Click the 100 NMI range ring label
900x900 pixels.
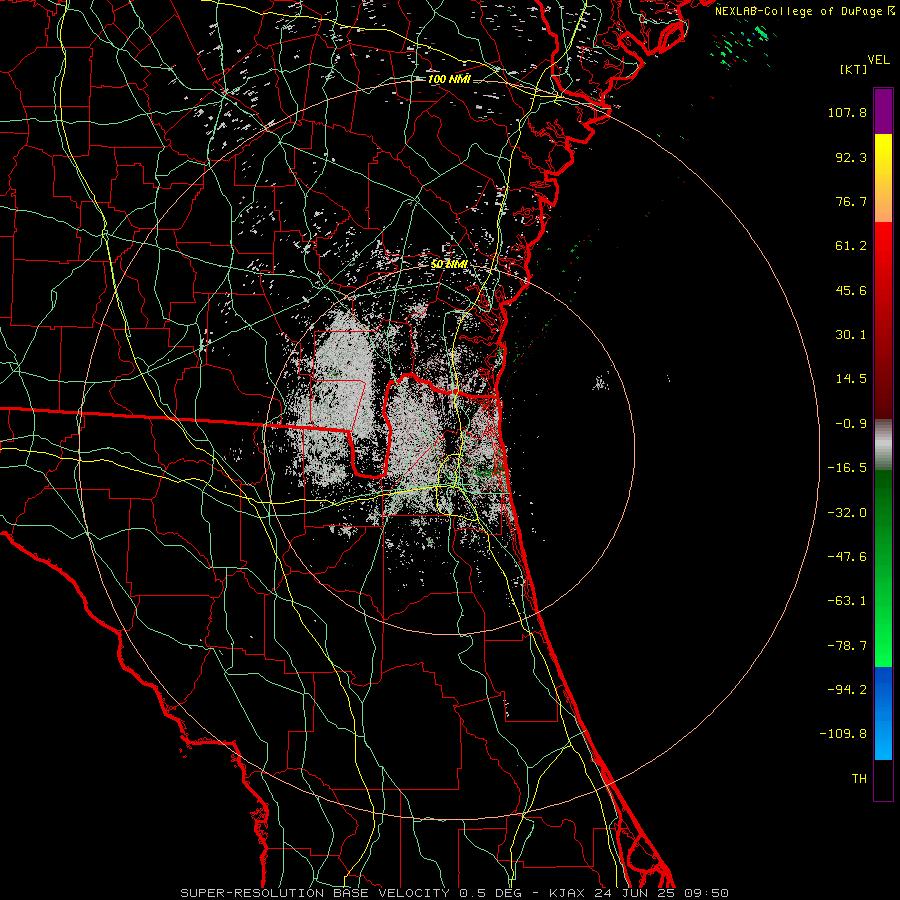coord(449,79)
